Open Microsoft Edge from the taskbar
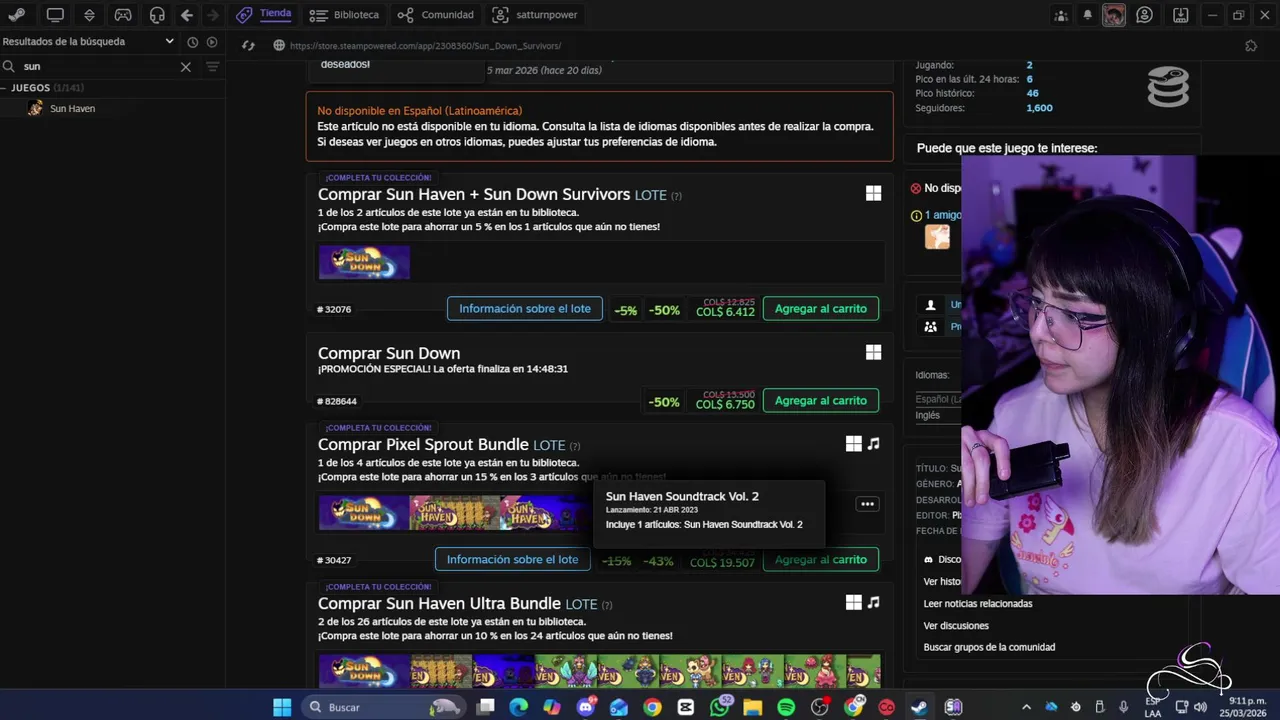The height and width of the screenshot is (720, 1280). pyautogui.click(x=518, y=707)
